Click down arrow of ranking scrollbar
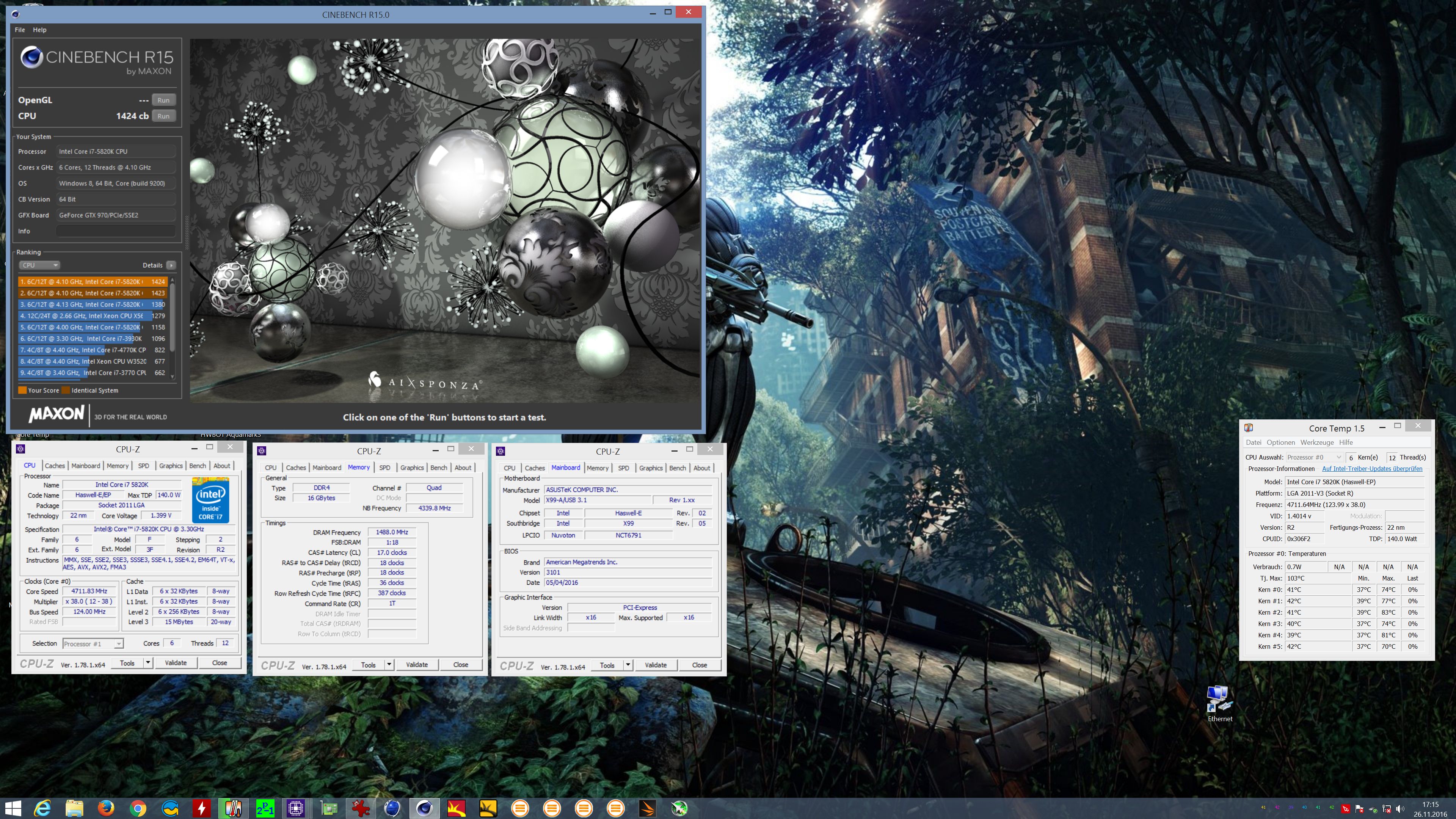The width and height of the screenshot is (1456, 819). click(173, 377)
